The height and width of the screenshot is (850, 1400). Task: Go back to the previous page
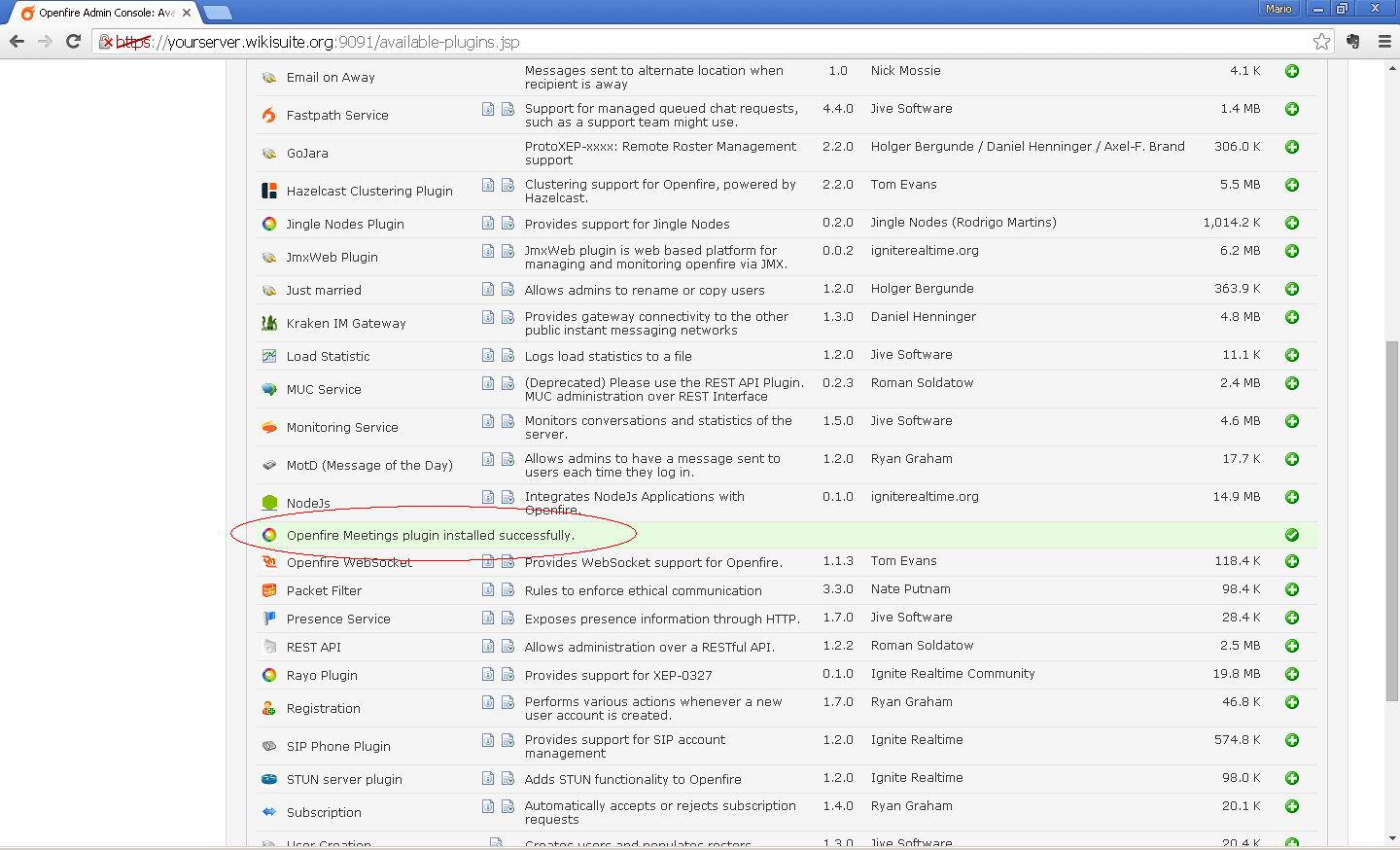[x=17, y=41]
